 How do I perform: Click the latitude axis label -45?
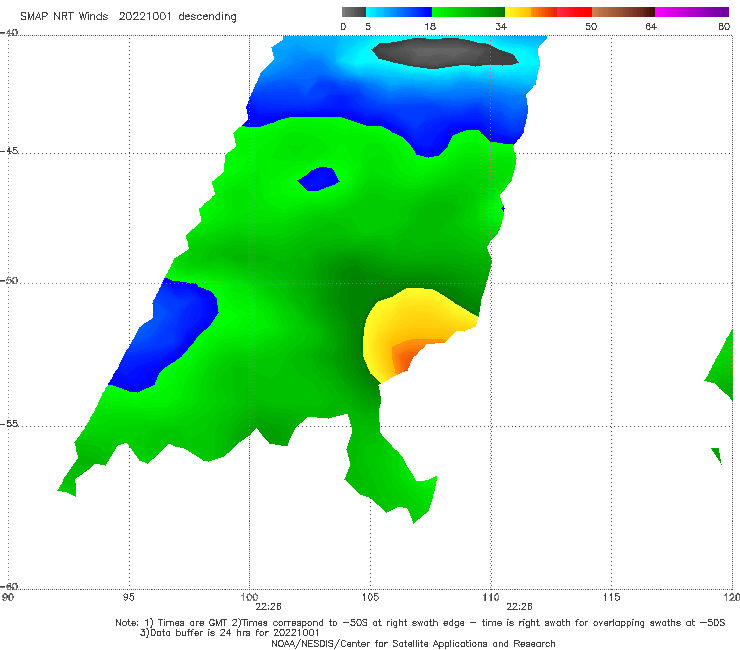[9, 151]
